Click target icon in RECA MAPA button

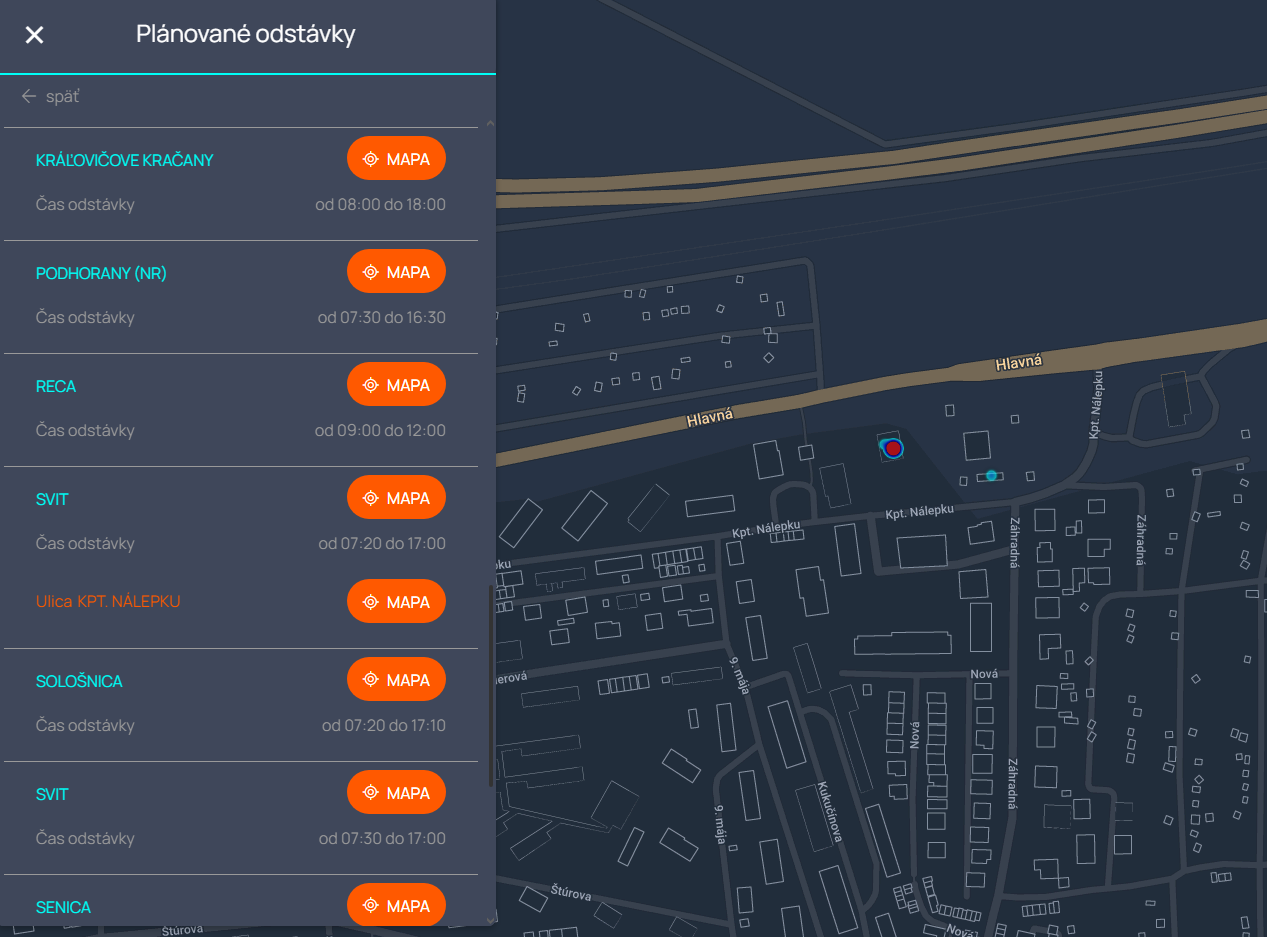pyautogui.click(x=371, y=385)
